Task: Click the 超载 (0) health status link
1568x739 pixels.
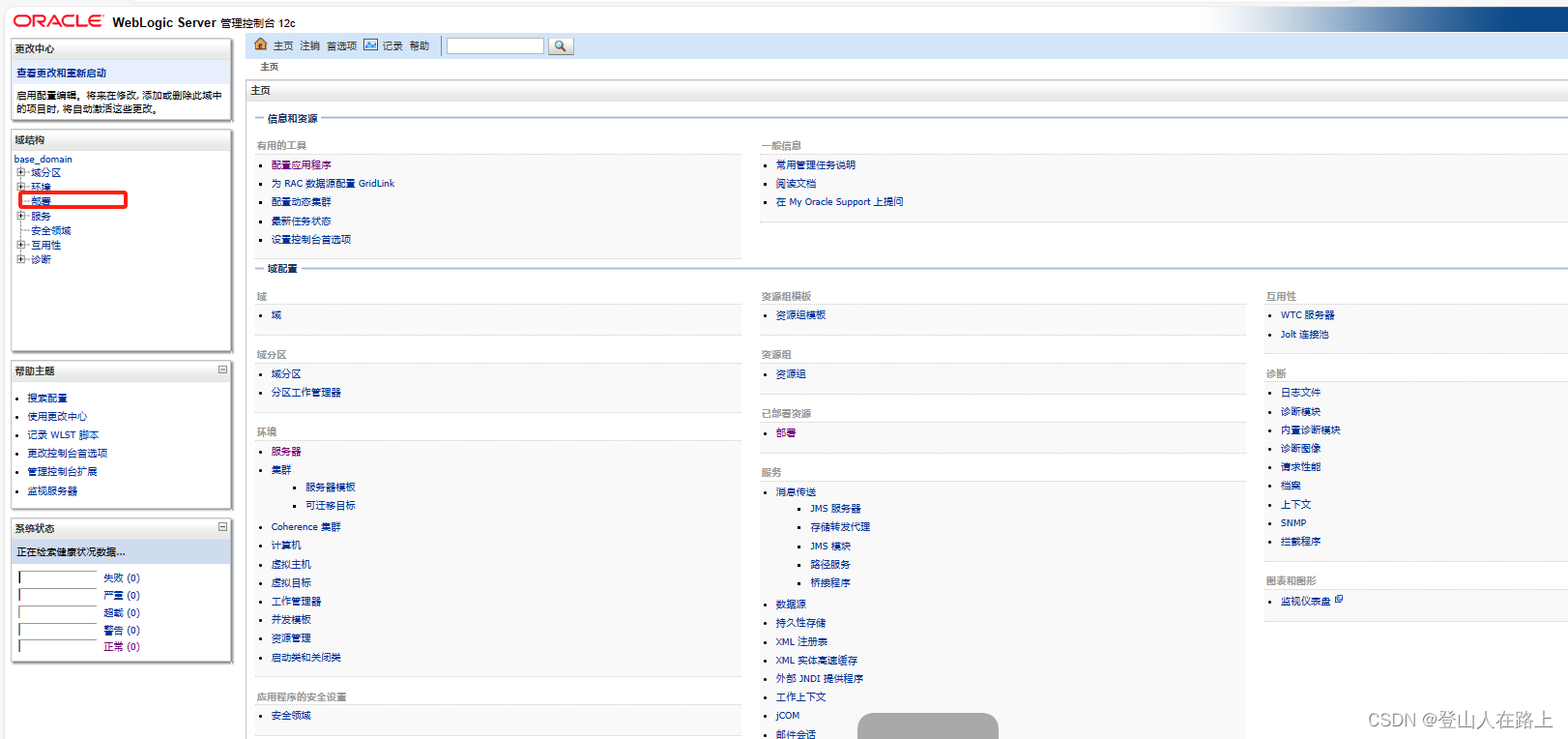Action: coord(122,612)
